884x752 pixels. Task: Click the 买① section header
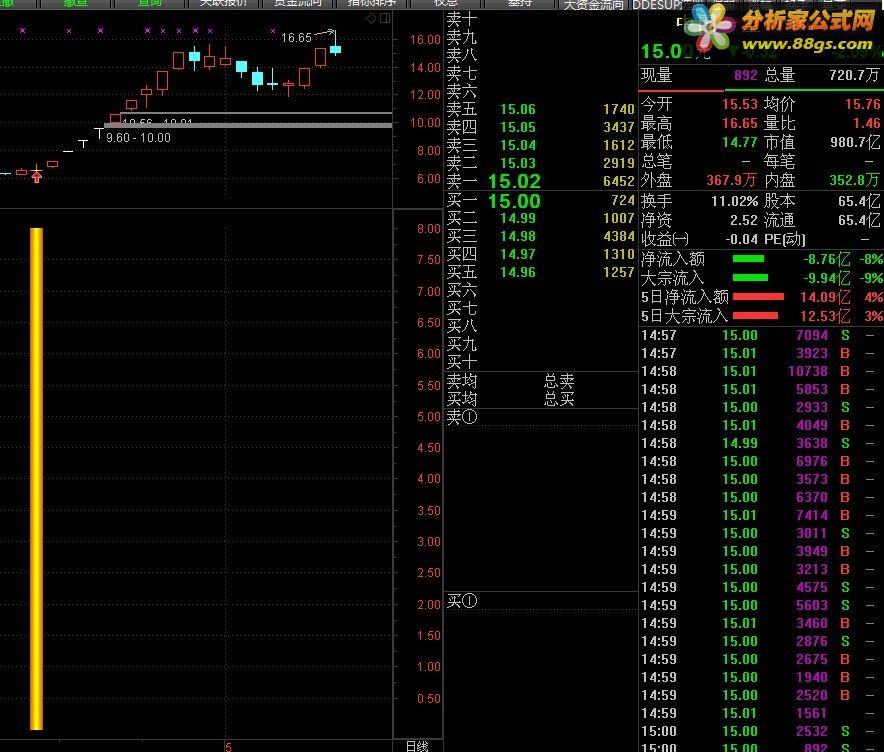pos(462,601)
